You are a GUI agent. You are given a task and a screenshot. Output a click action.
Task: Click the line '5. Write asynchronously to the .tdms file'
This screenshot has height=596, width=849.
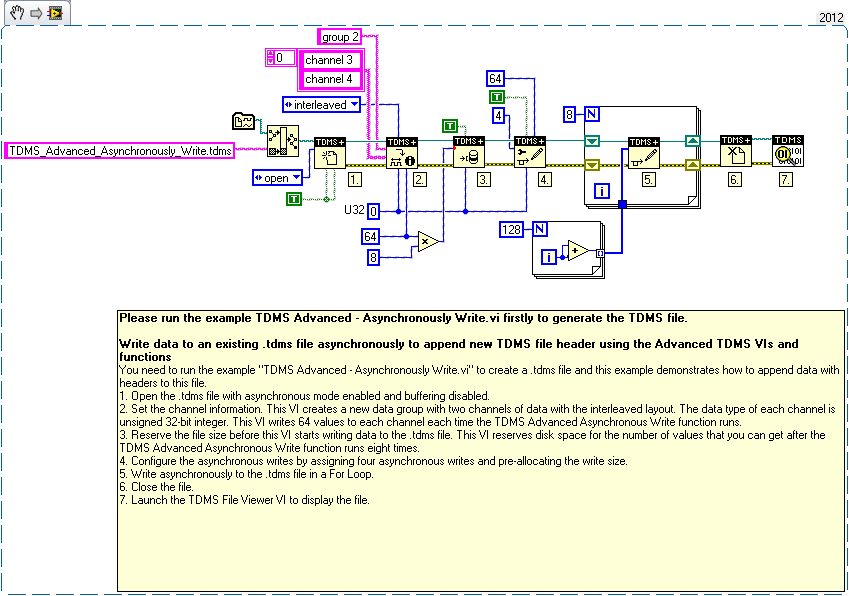point(246,474)
